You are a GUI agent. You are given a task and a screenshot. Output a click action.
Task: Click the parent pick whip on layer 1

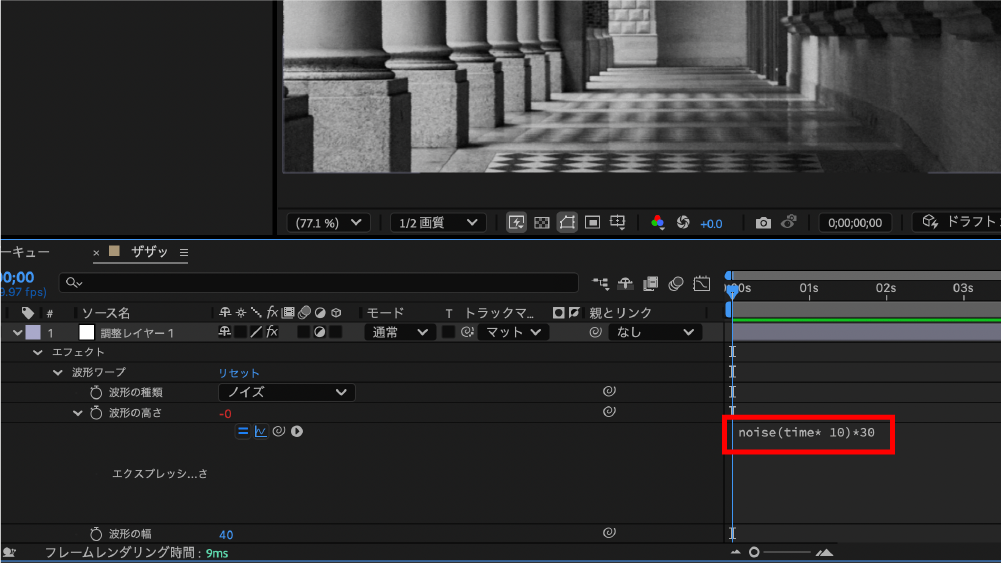(x=595, y=332)
